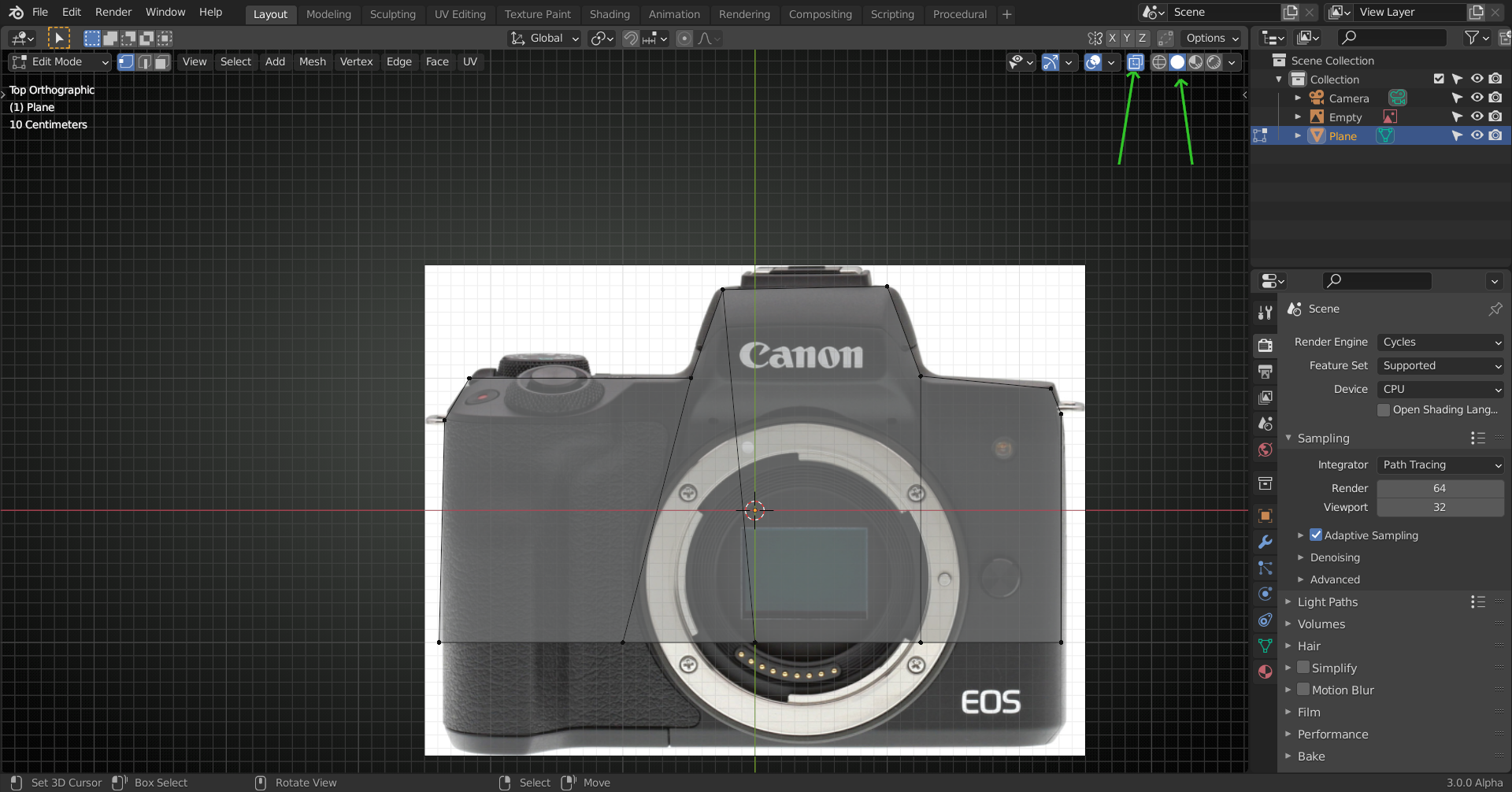Enable the Open Shading Language checkbox
Image resolution: width=1512 pixels, height=792 pixels.
tap(1384, 409)
